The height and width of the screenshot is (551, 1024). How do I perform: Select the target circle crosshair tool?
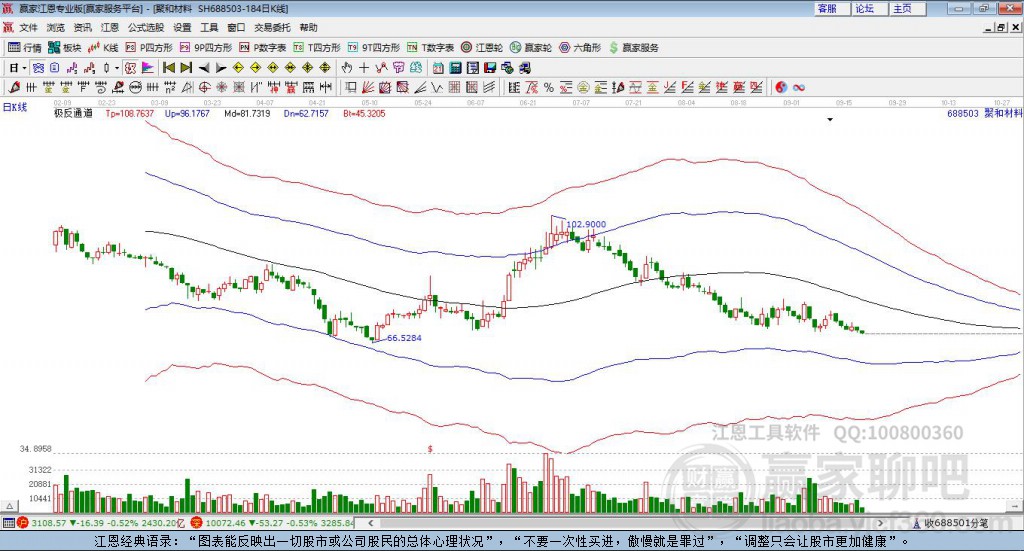coord(204,87)
